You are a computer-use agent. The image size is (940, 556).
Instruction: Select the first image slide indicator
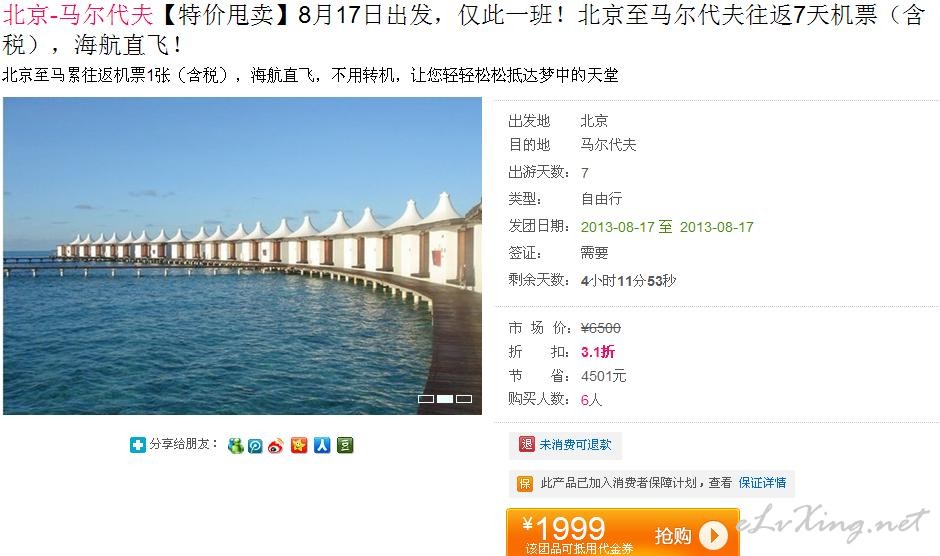click(x=426, y=399)
